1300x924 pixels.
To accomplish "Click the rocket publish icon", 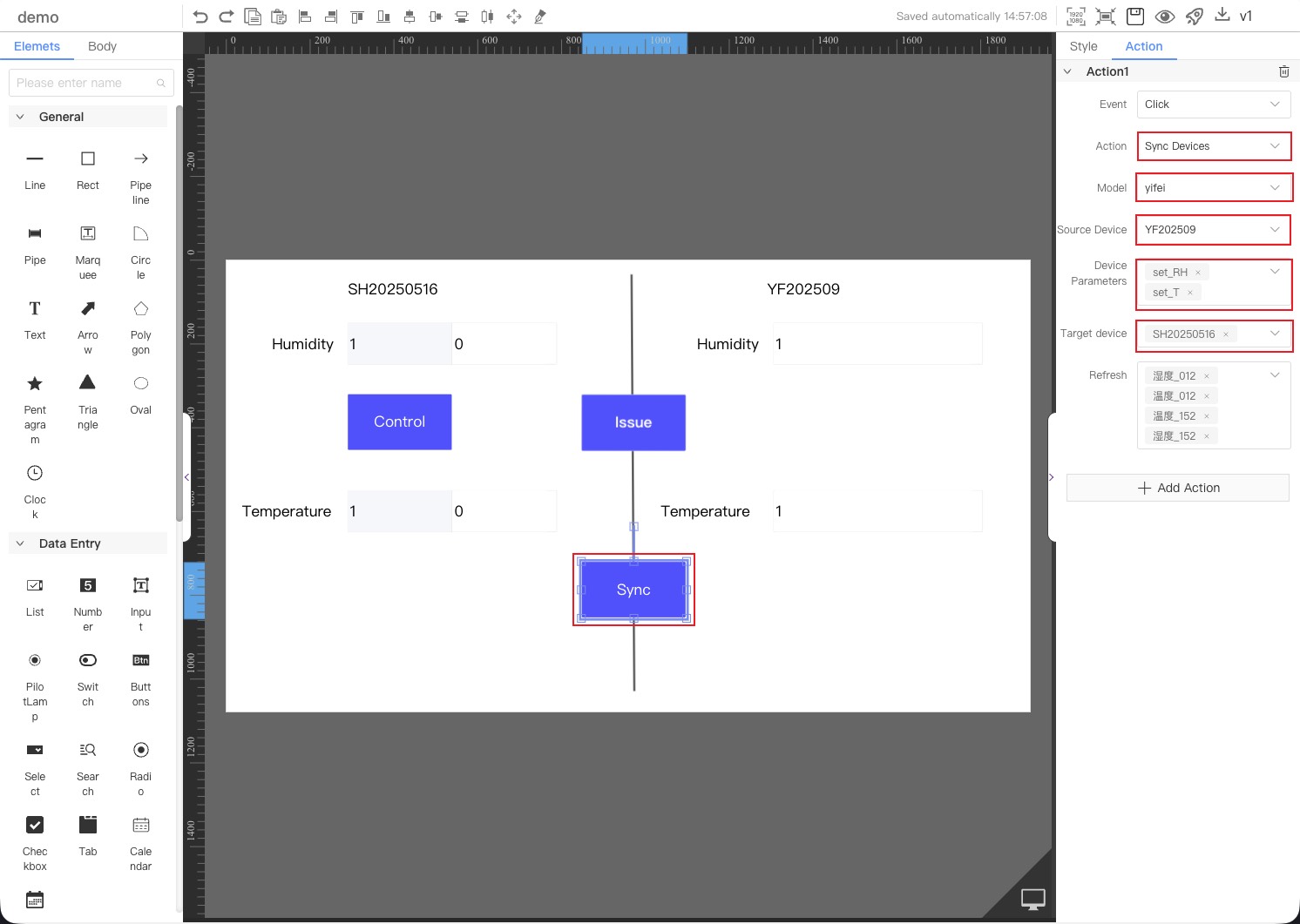I will [1195, 17].
